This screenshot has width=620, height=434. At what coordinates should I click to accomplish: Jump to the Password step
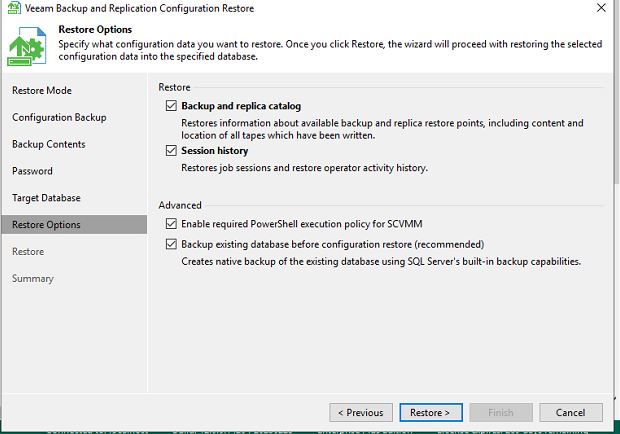[32, 171]
